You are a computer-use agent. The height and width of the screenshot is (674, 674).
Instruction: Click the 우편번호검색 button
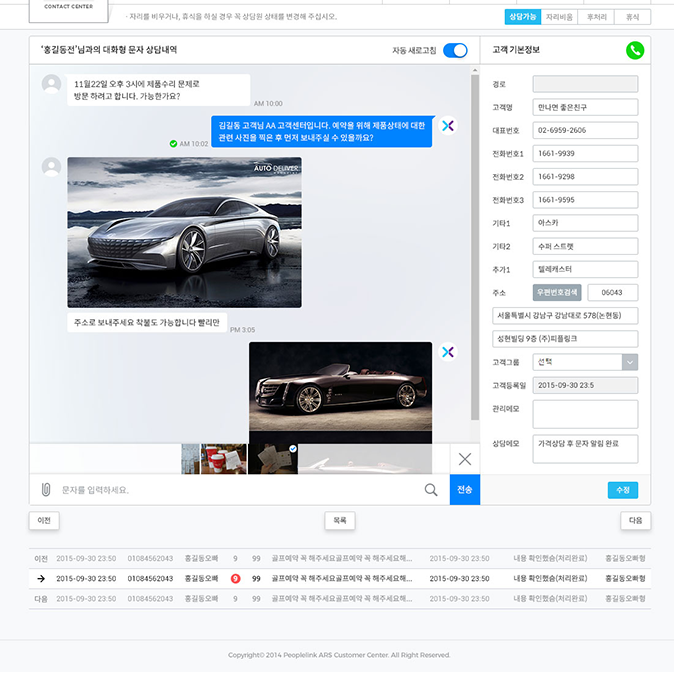coord(556,292)
